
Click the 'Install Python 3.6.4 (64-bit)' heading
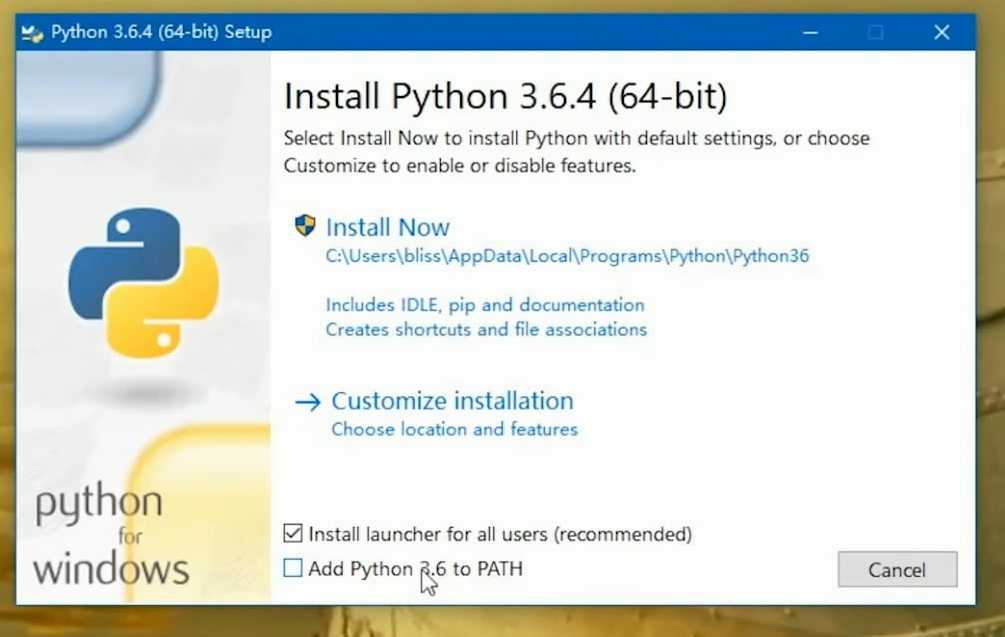tap(506, 97)
